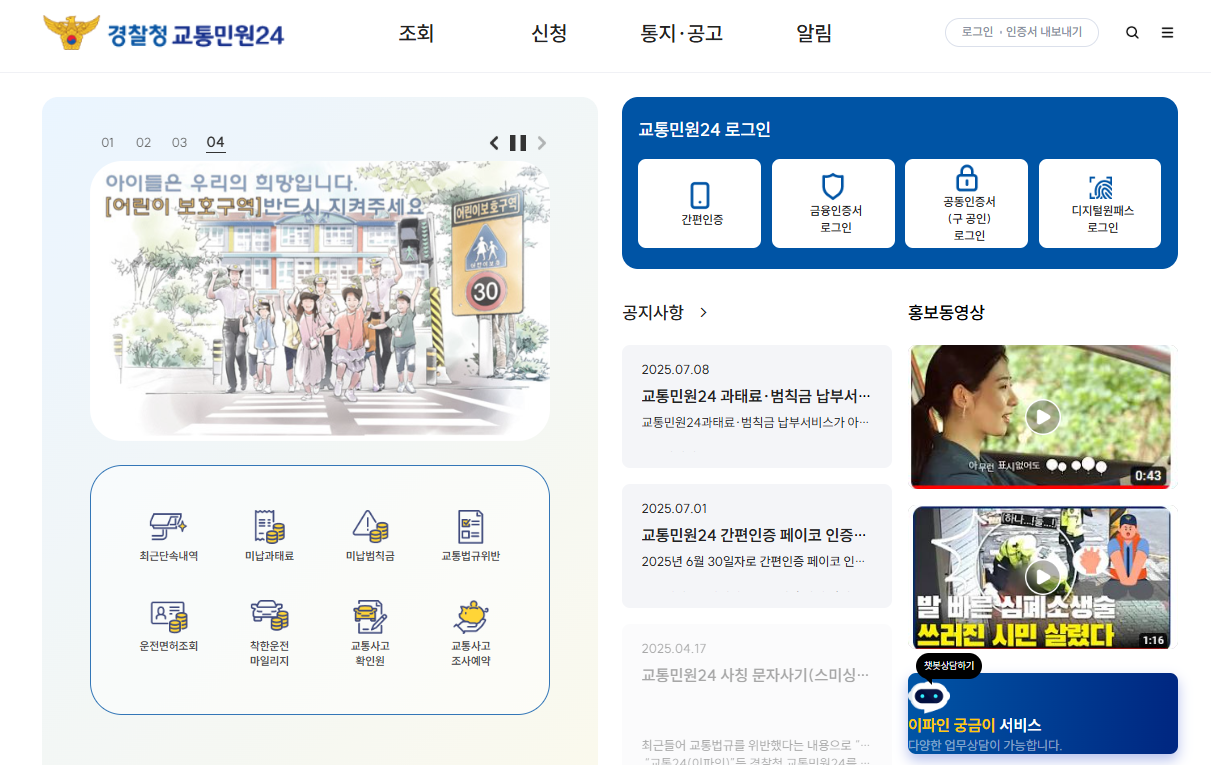Switch to banner slide 02
The height and width of the screenshot is (765, 1211).
[x=144, y=142]
